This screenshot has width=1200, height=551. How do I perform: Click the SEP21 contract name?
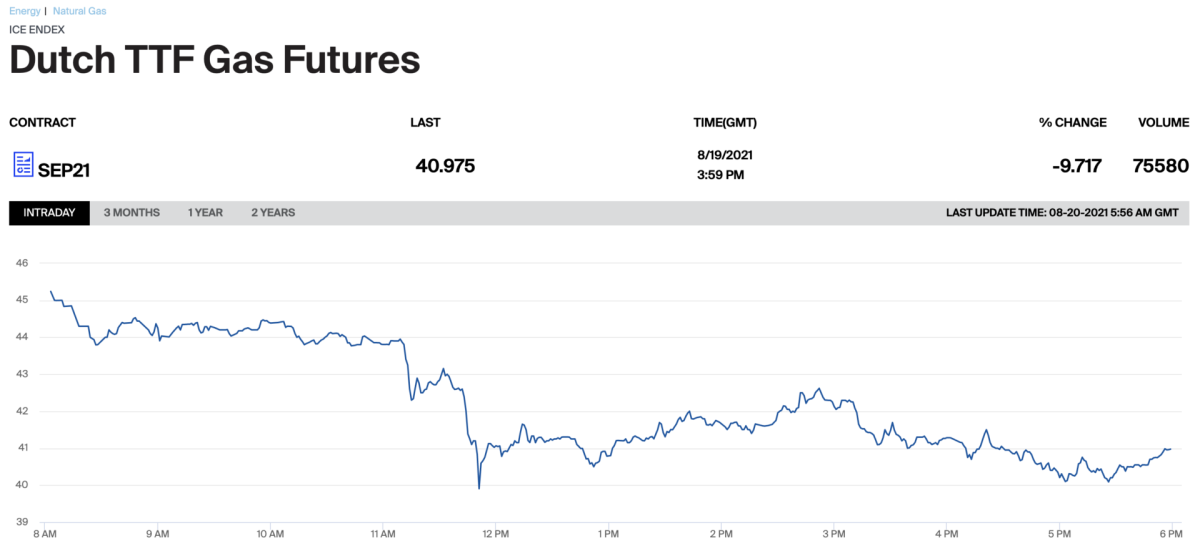tap(64, 169)
